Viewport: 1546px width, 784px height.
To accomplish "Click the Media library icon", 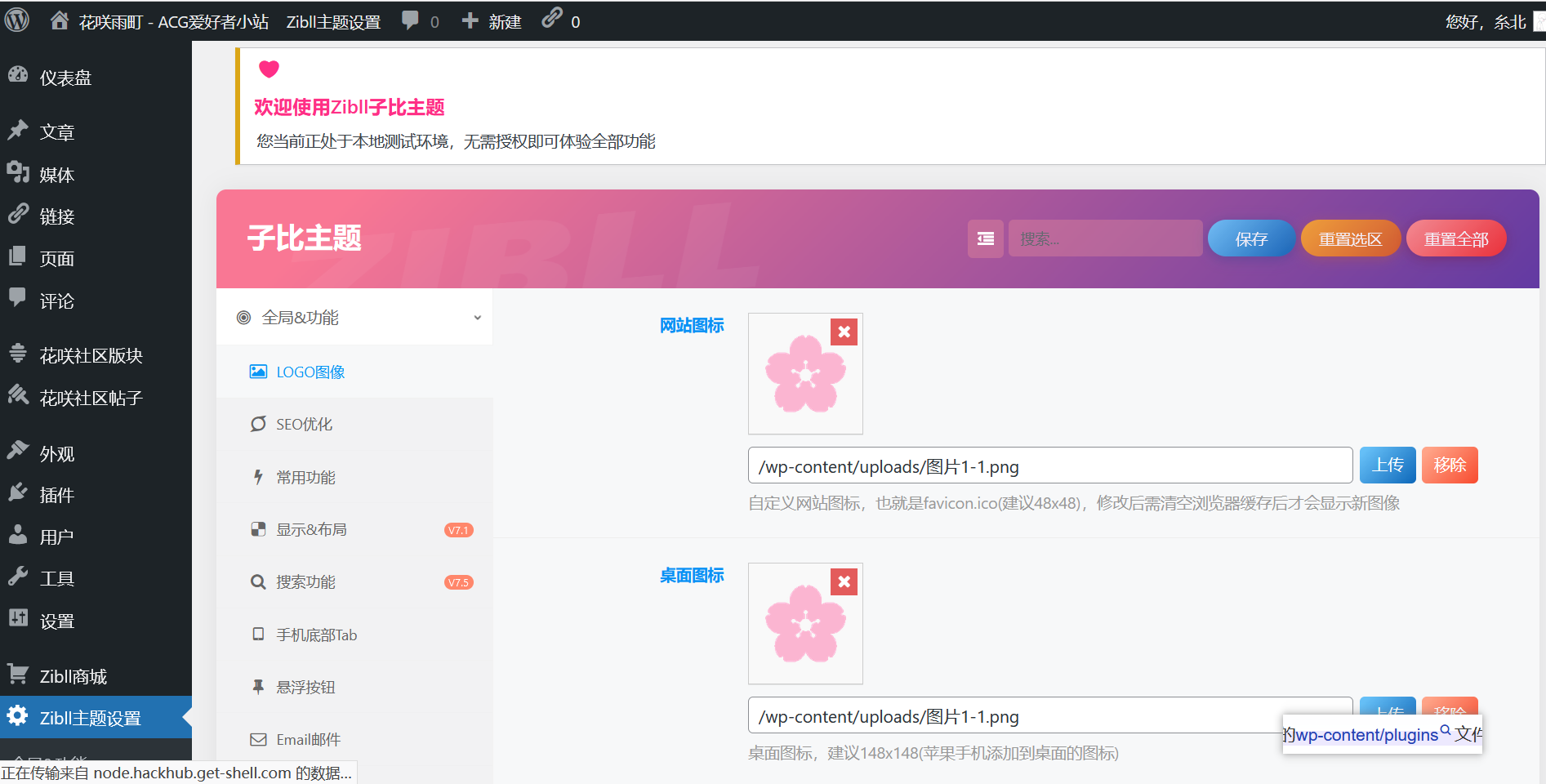I will tap(18, 172).
